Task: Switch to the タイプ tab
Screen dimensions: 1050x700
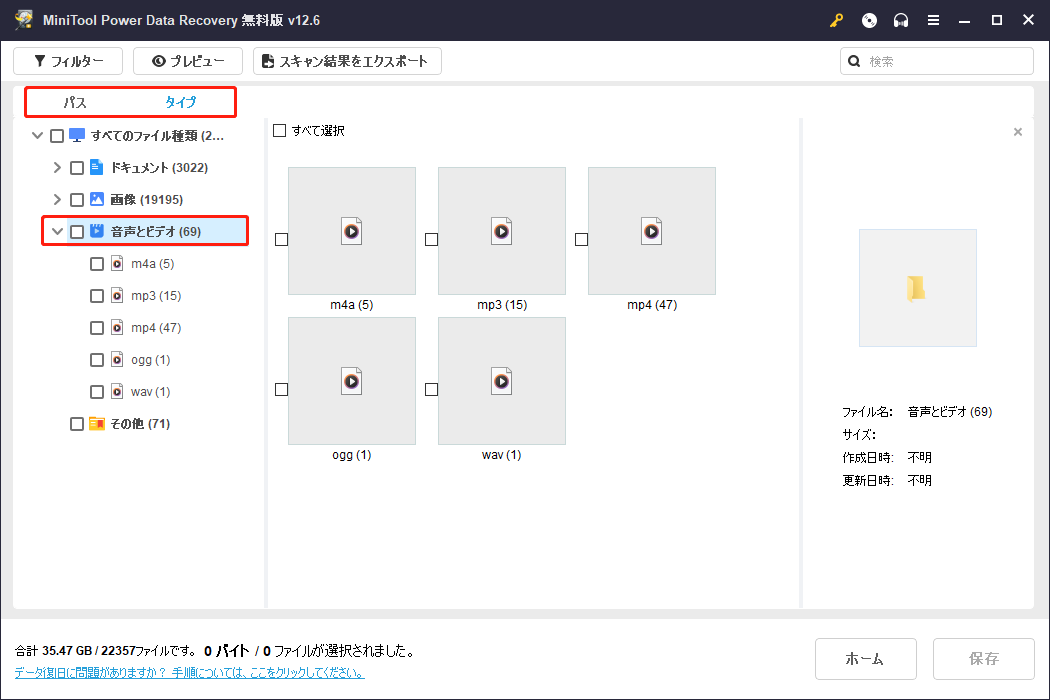Action: (181, 102)
